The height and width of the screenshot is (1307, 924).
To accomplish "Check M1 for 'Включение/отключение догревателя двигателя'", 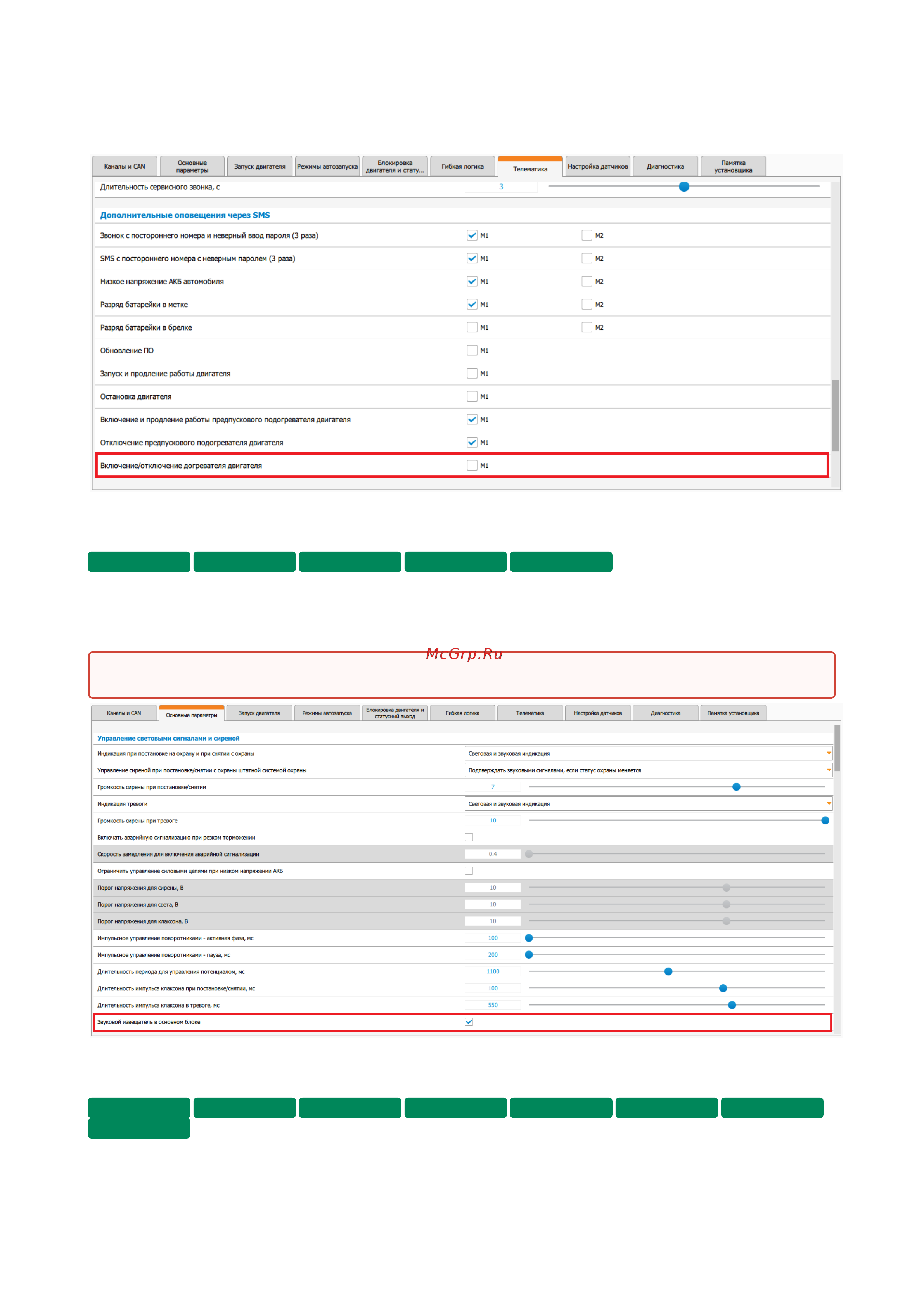I will pyautogui.click(x=472, y=466).
